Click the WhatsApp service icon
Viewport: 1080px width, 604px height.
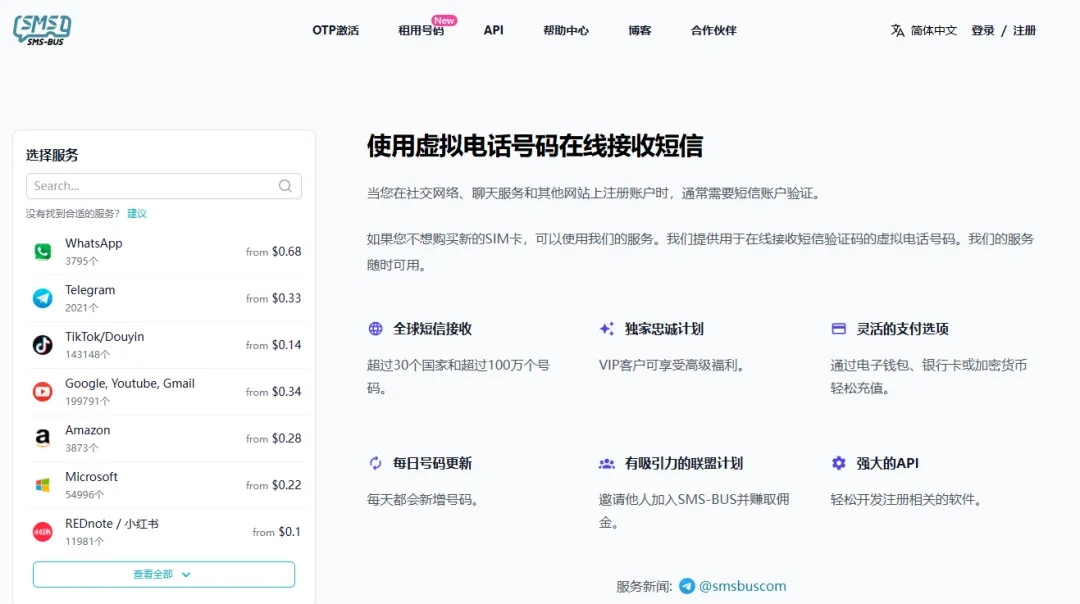tap(42, 252)
